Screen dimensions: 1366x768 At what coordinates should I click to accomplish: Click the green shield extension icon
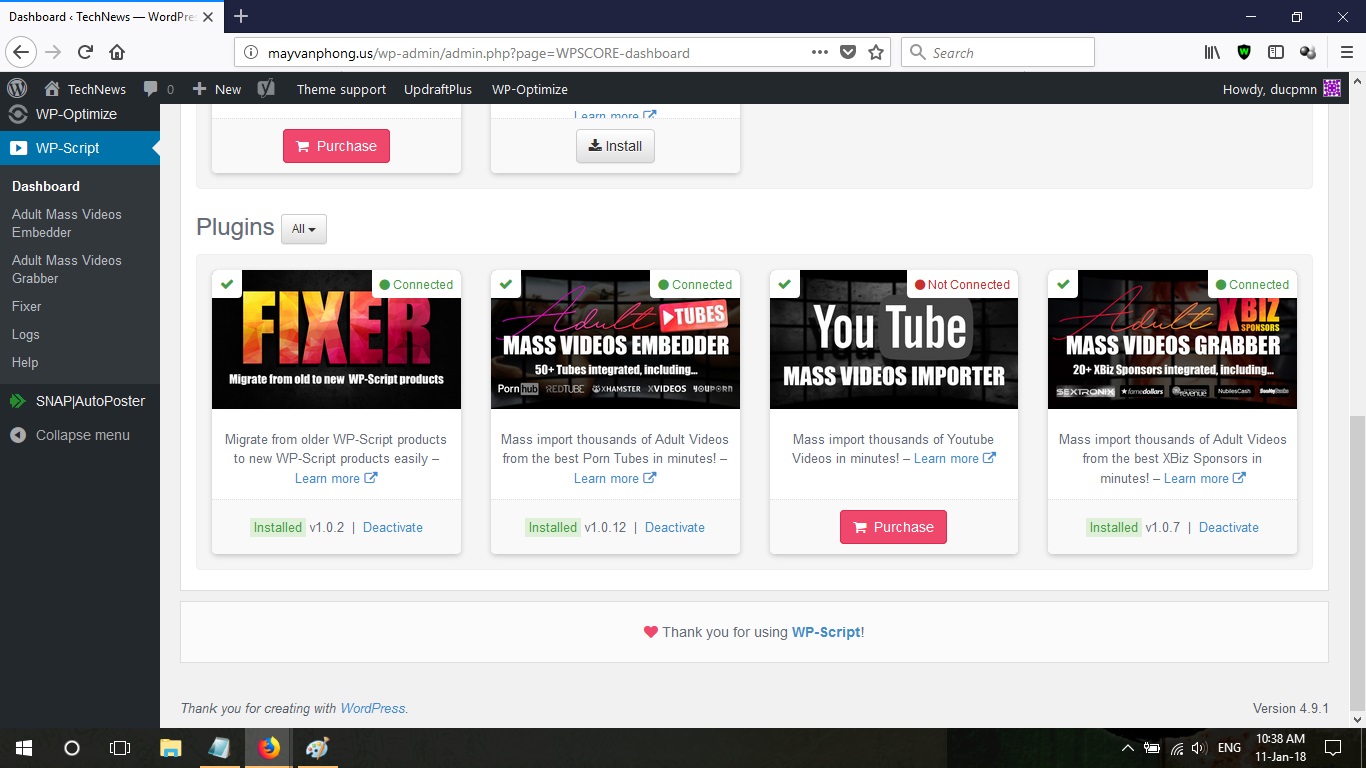tap(1244, 52)
